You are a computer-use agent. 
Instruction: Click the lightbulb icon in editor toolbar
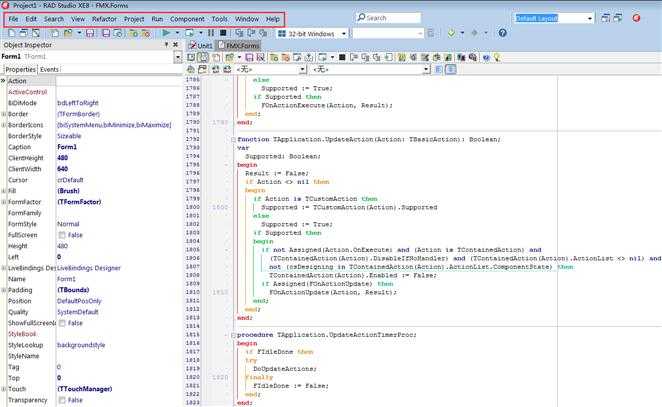coord(497,57)
